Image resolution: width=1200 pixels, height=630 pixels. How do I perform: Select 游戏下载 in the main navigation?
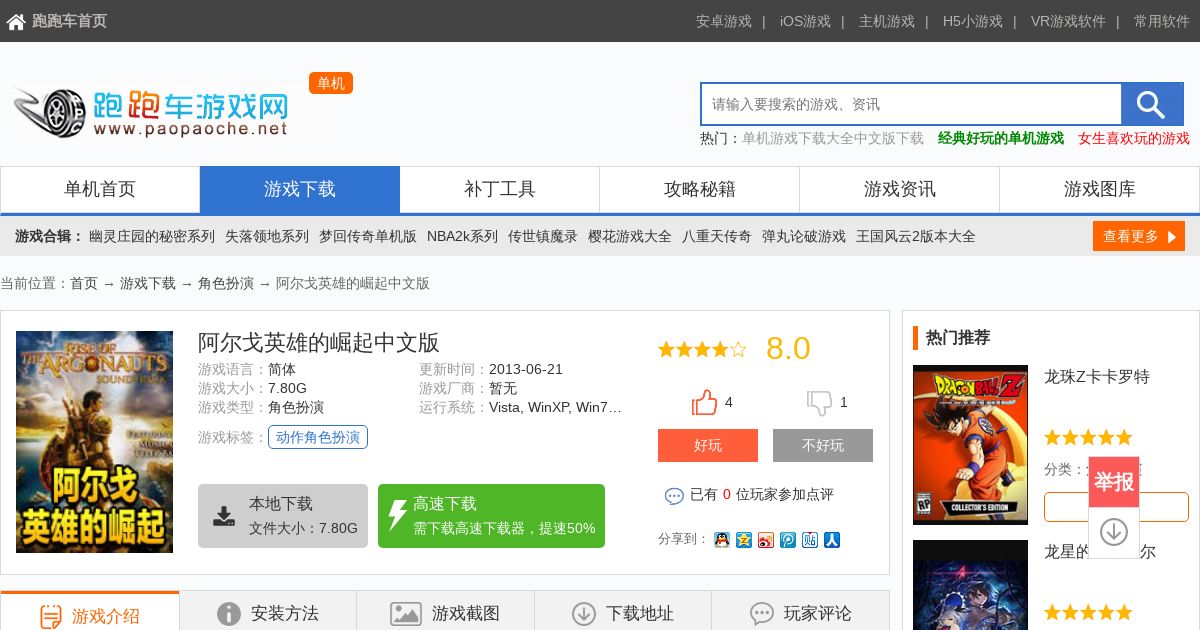[x=300, y=189]
